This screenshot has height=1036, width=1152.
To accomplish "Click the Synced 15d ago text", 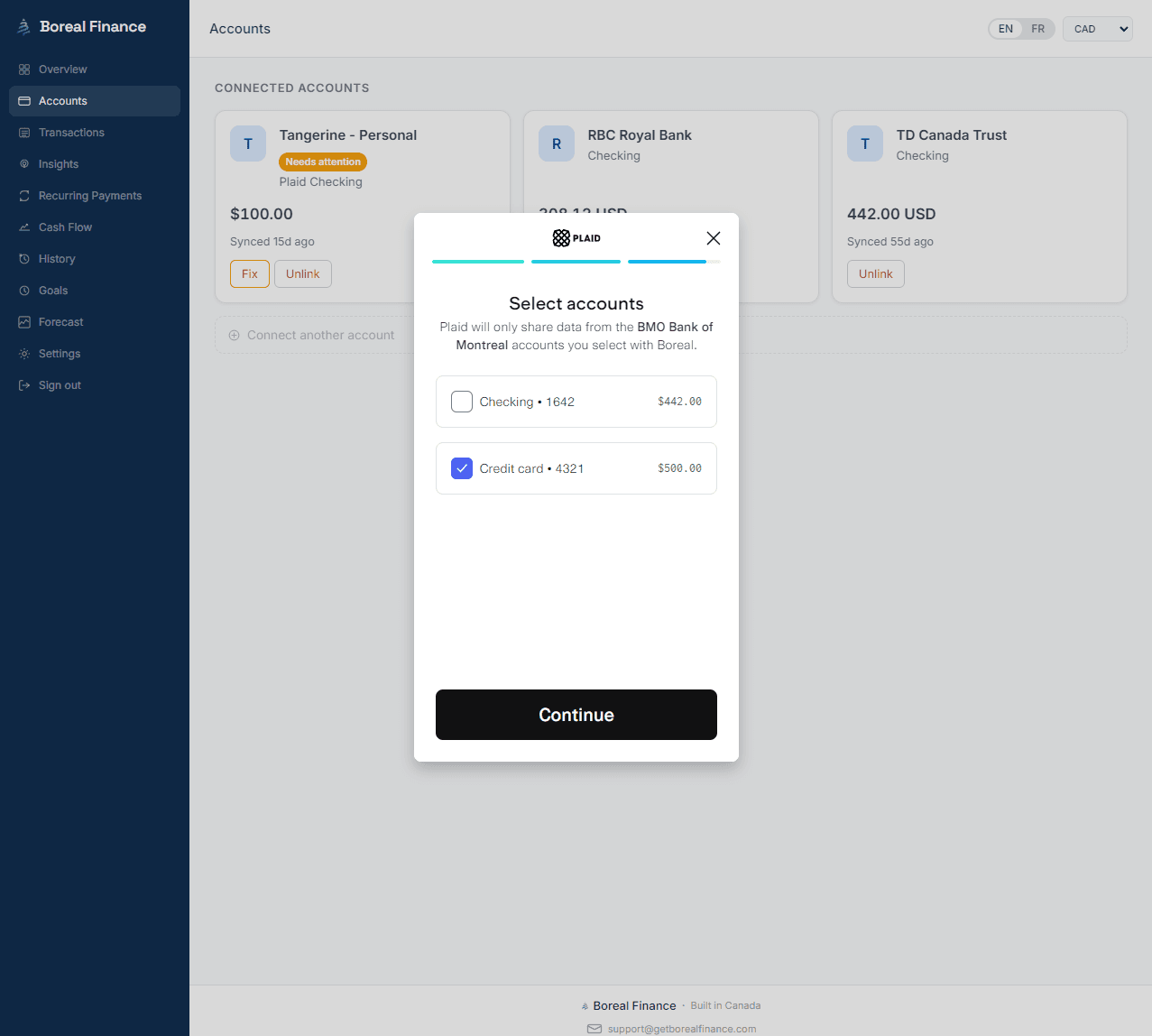I will [x=272, y=242].
